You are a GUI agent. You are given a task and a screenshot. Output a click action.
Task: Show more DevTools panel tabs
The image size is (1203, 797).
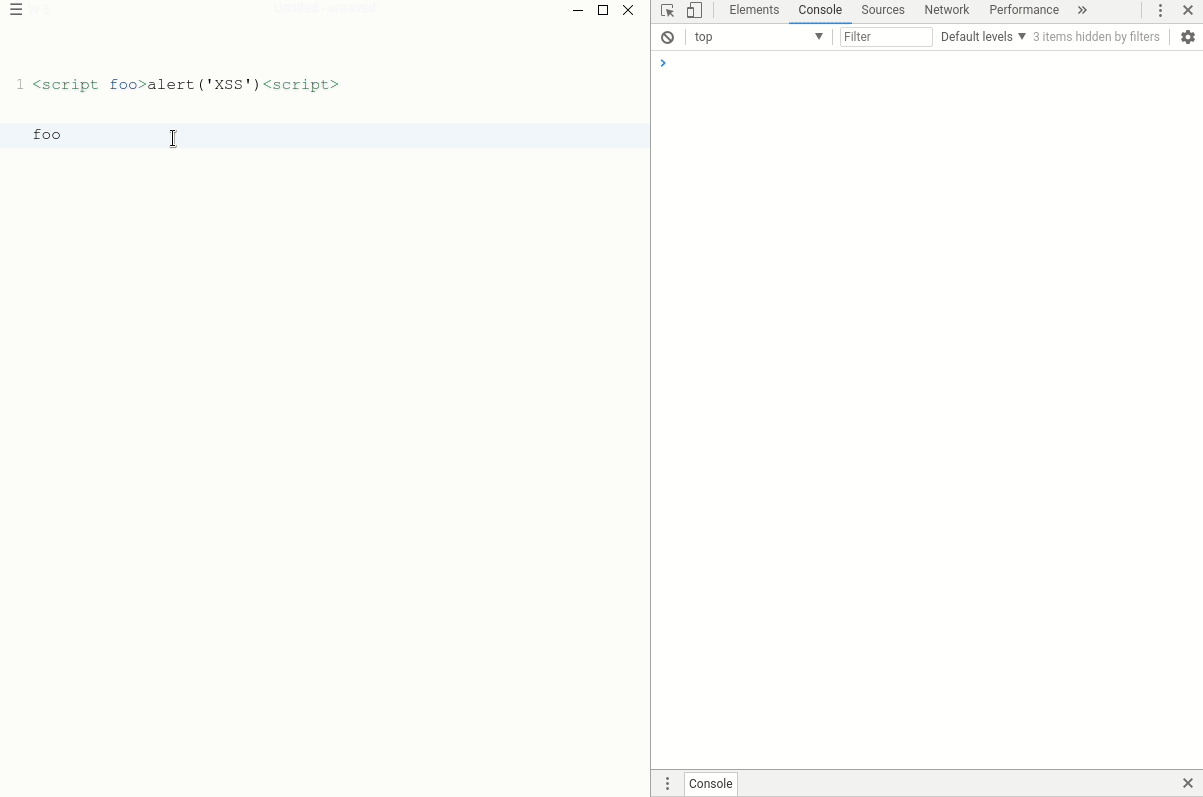tap(1083, 10)
